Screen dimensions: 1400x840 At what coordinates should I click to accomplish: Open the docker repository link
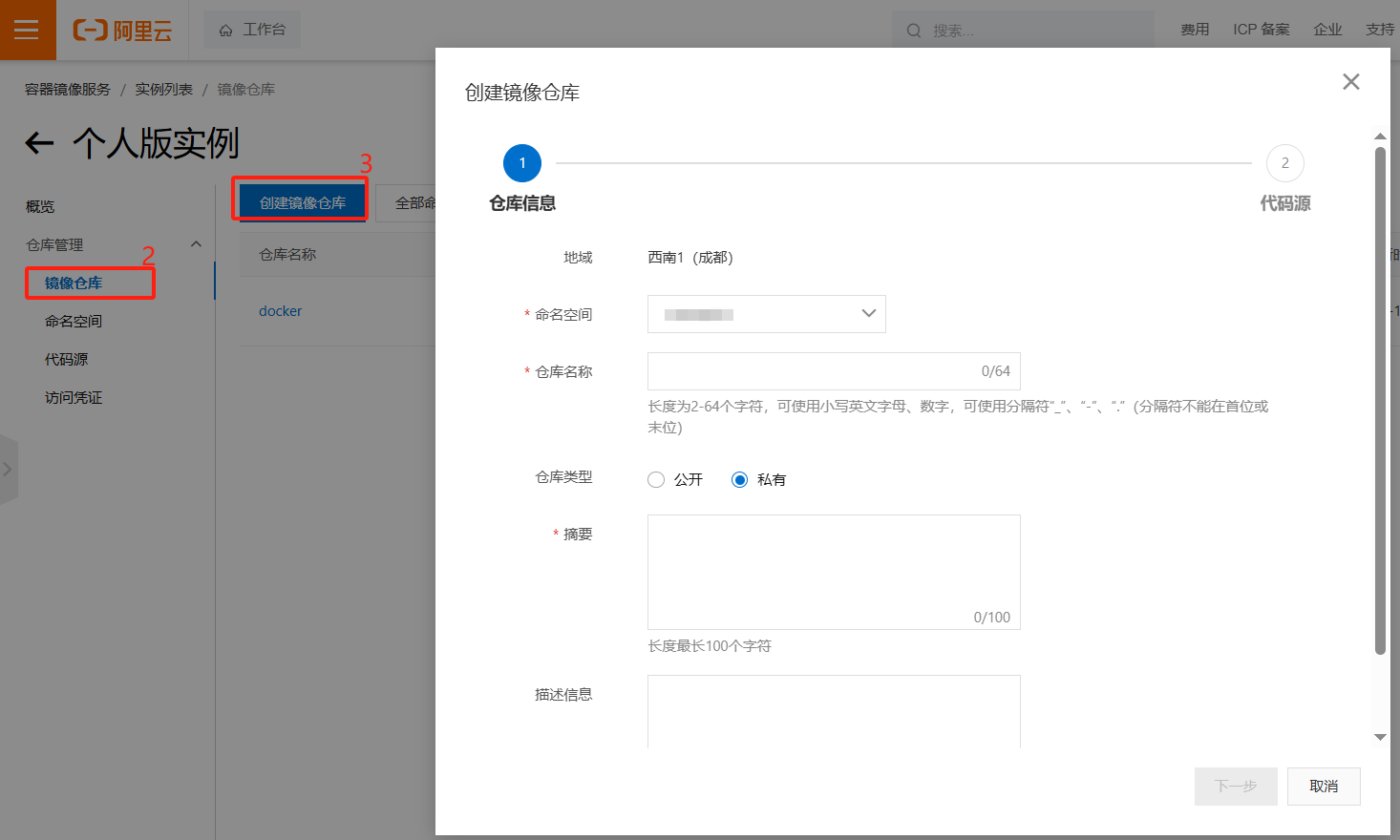click(280, 310)
